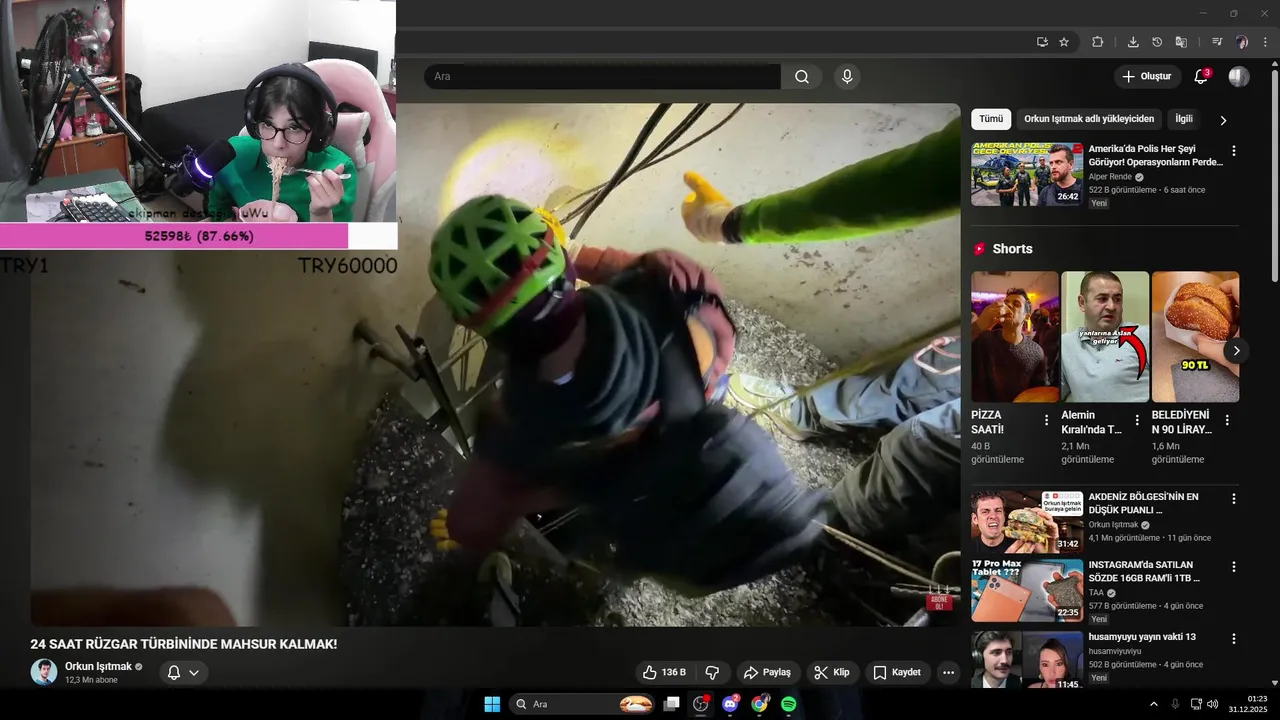
Task: Open Chrome three-dot menu
Action: point(1265,42)
